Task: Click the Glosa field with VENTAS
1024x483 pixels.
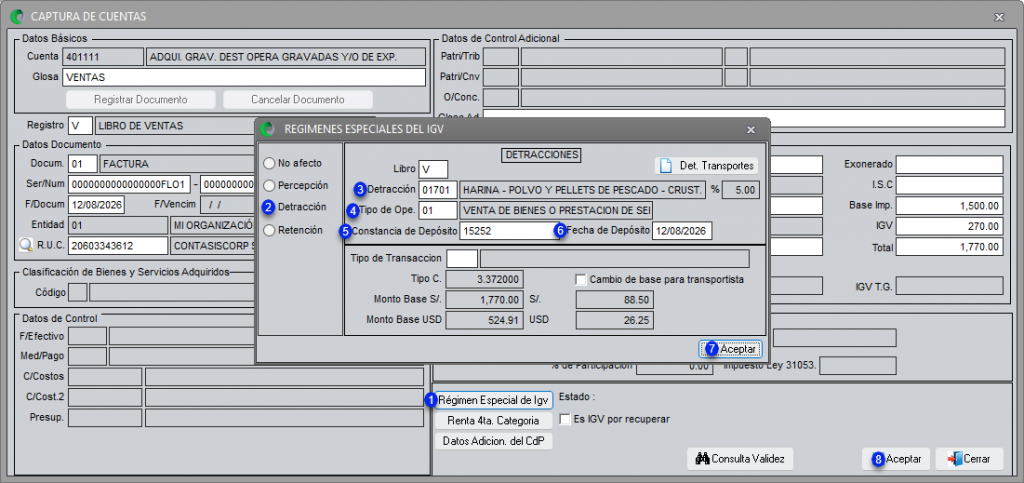Action: [244, 77]
